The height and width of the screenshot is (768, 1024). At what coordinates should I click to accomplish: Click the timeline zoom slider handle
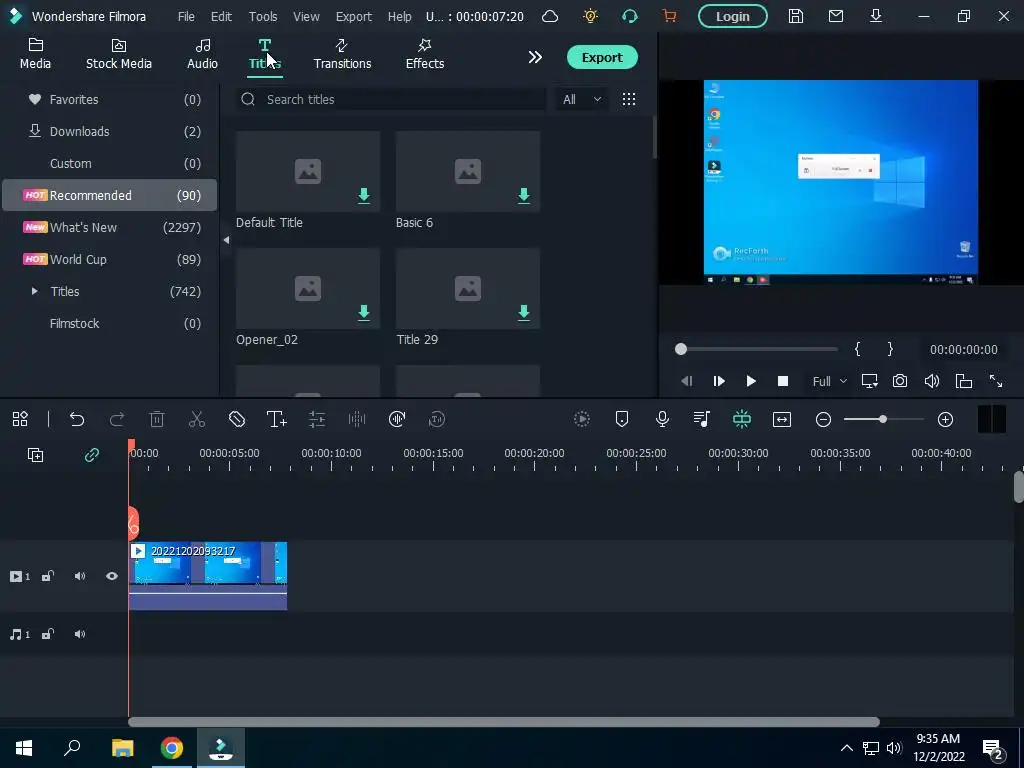click(883, 419)
